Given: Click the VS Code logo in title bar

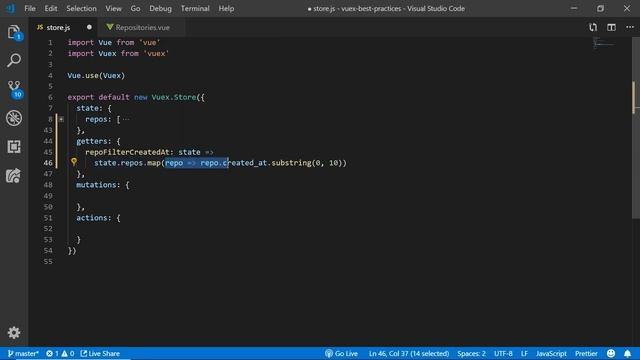Looking at the screenshot, I should tap(10, 8).
